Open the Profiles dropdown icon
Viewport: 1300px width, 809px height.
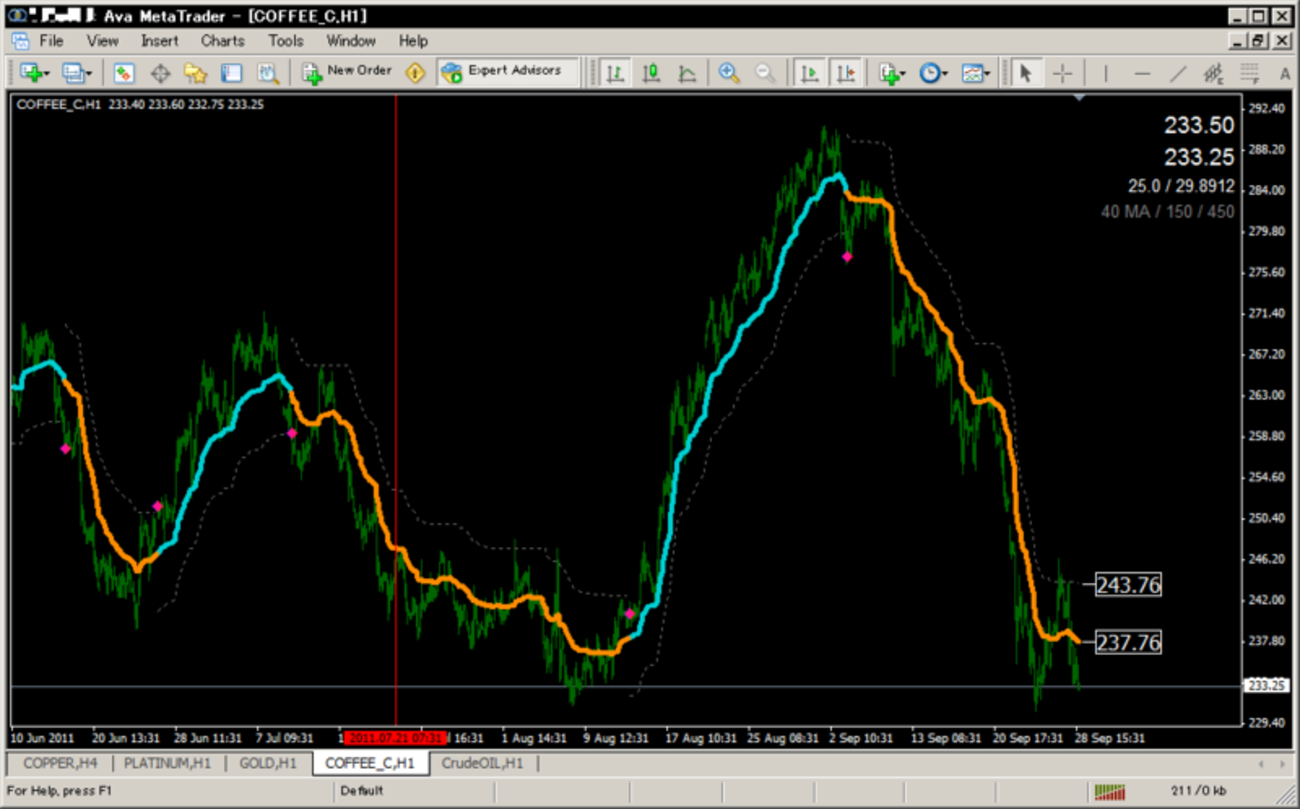click(x=76, y=73)
